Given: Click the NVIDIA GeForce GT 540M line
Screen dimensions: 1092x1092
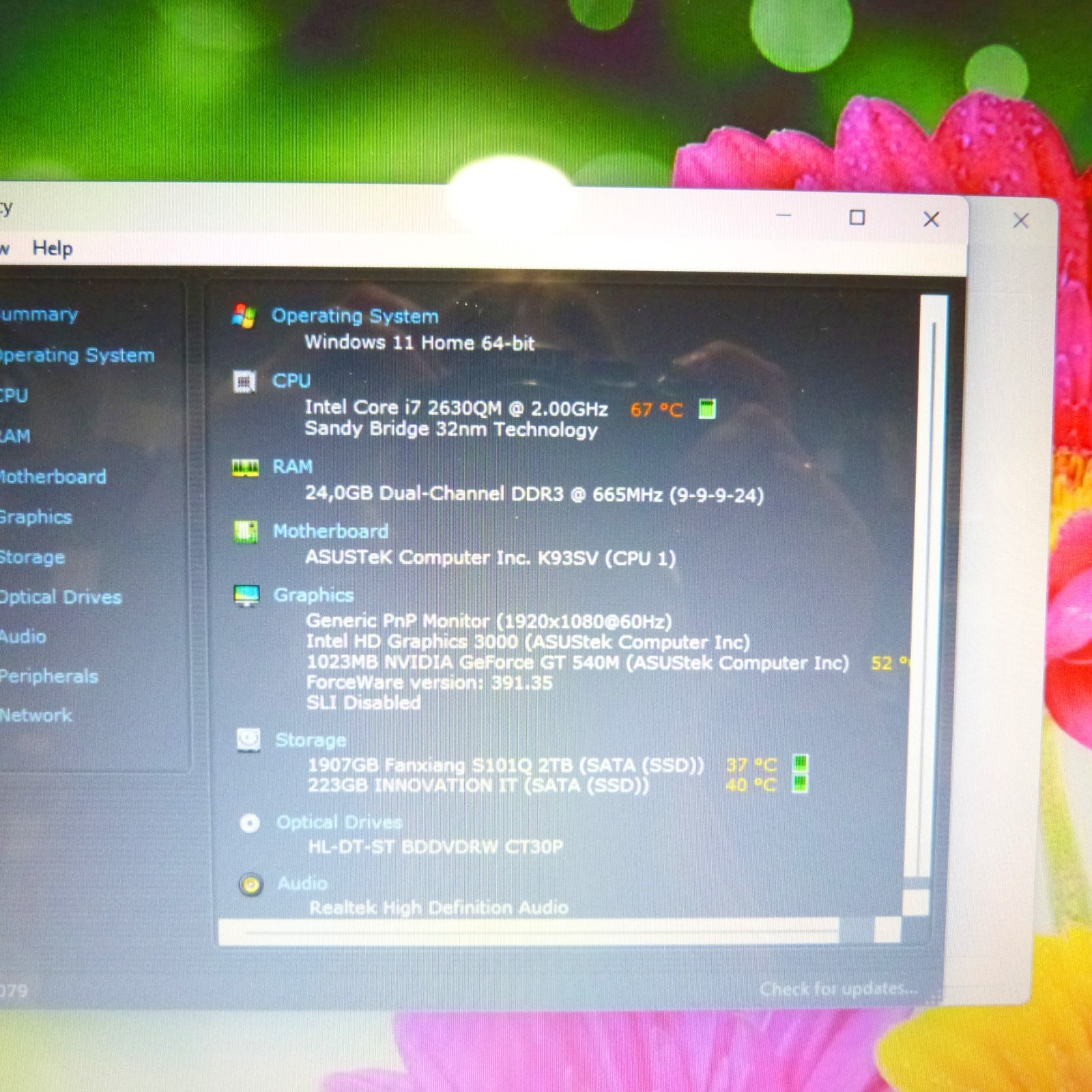Looking at the screenshot, I should coord(578,663).
